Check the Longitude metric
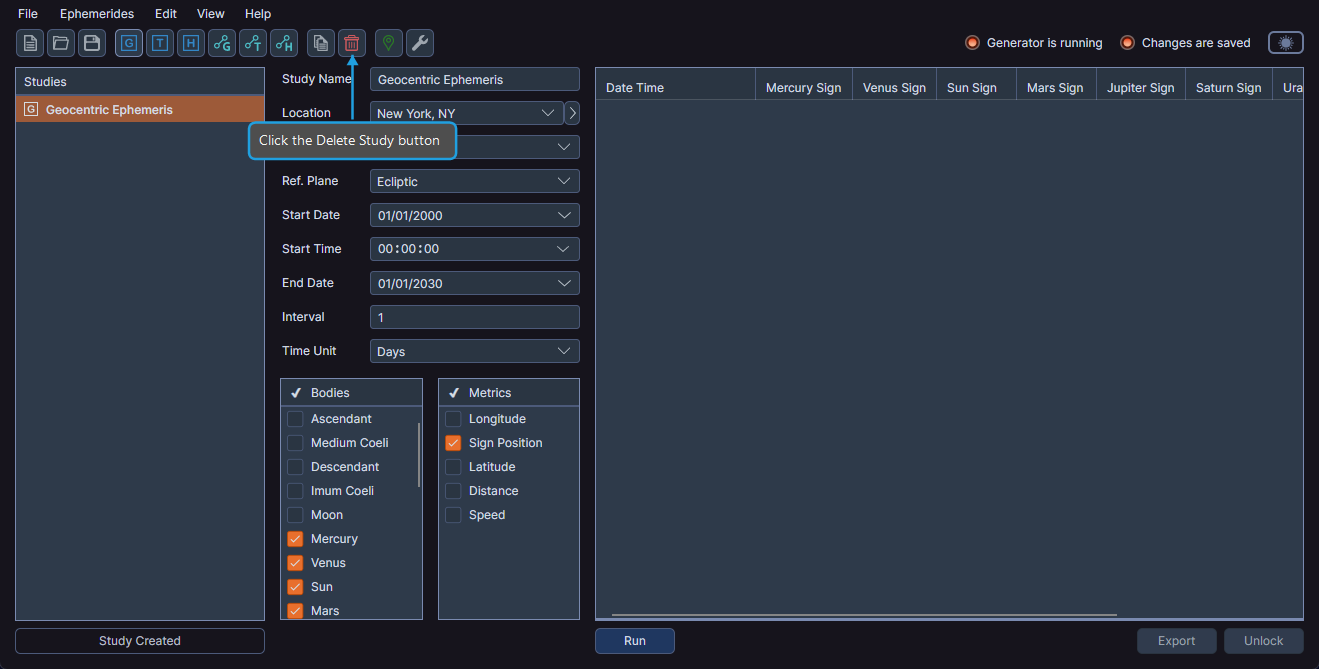The width and height of the screenshot is (1319, 669). click(453, 418)
